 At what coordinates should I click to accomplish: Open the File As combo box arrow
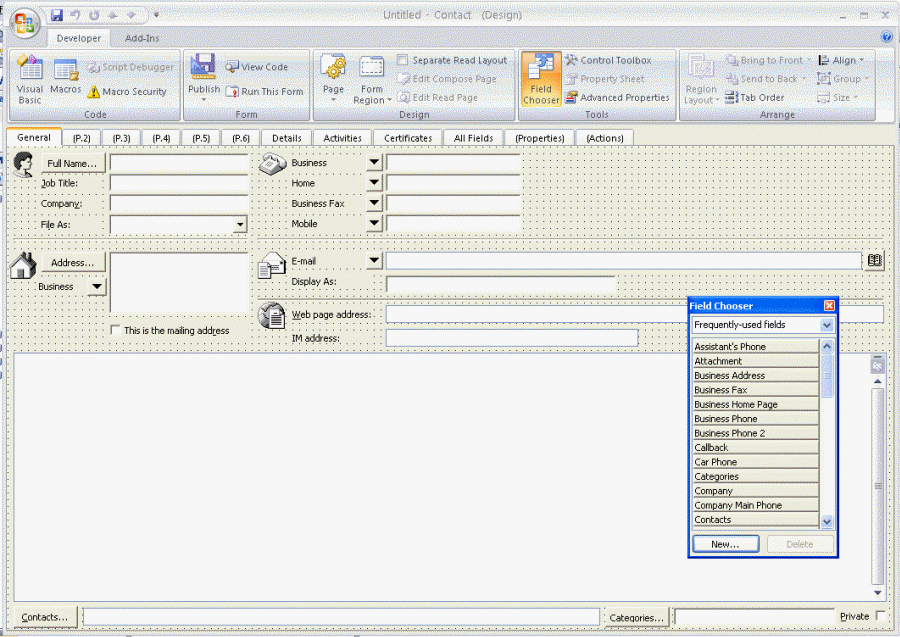[240, 224]
